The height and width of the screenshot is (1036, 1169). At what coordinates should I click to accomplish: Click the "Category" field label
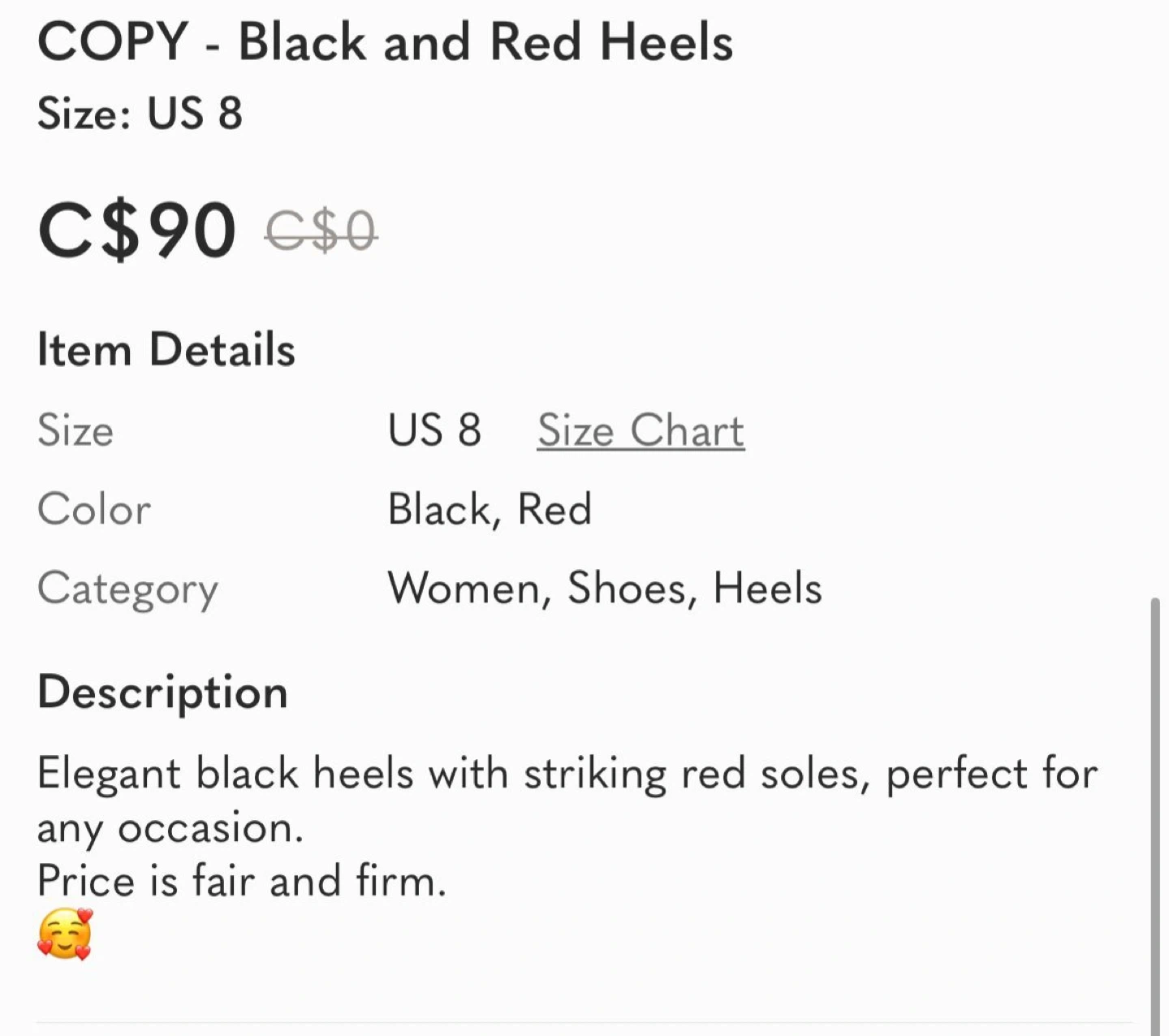tap(127, 589)
